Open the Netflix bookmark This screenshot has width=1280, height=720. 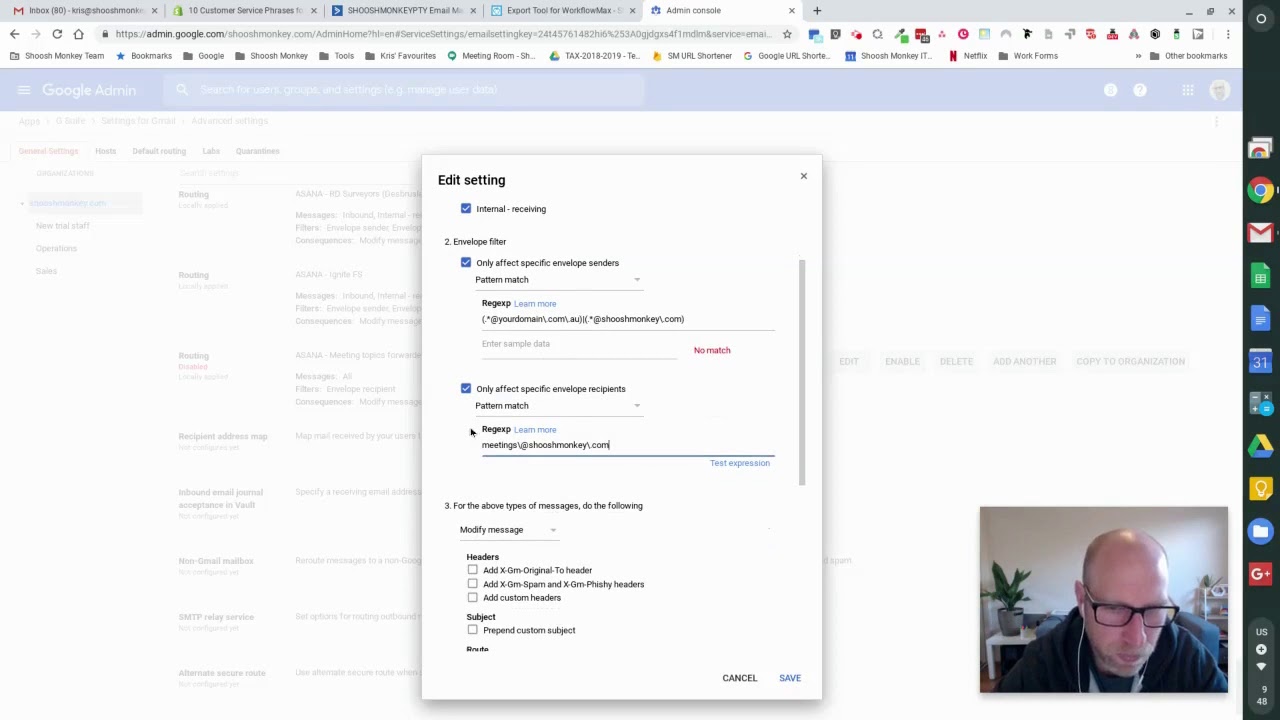(968, 56)
